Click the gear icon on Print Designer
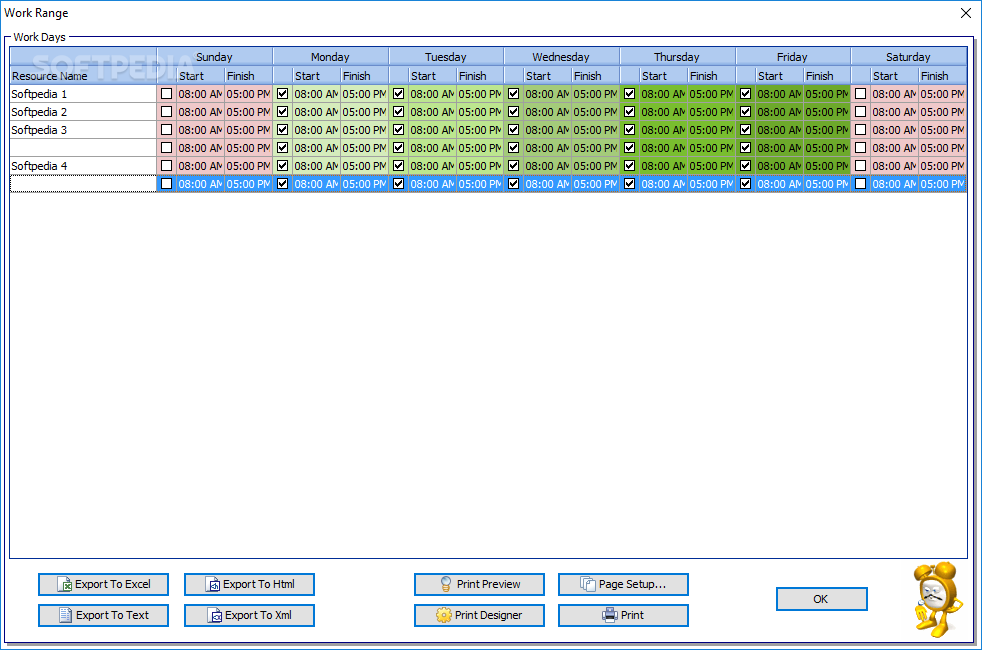Image resolution: width=982 pixels, height=650 pixels. tap(443, 615)
